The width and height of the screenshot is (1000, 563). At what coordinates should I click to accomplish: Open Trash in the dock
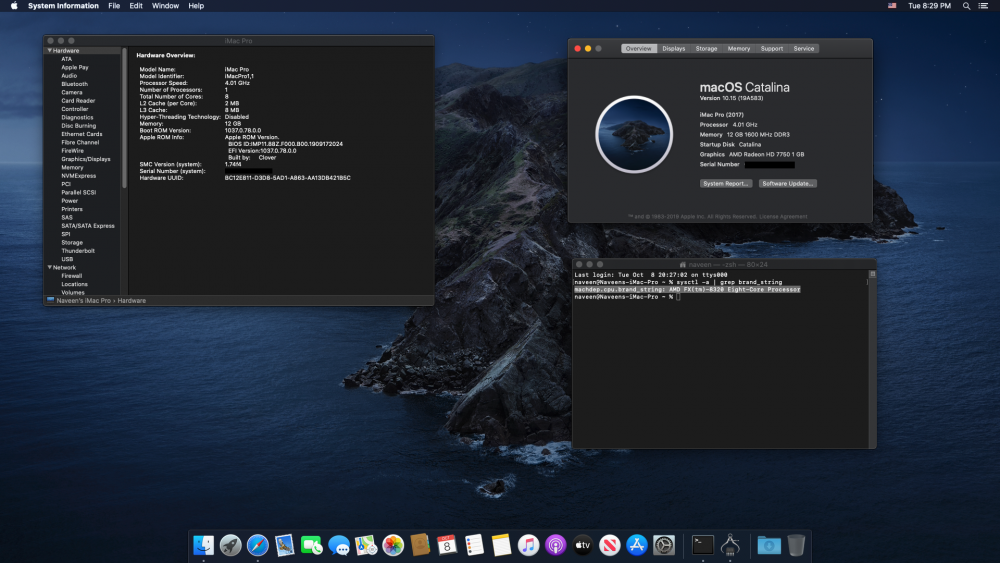tap(796, 545)
